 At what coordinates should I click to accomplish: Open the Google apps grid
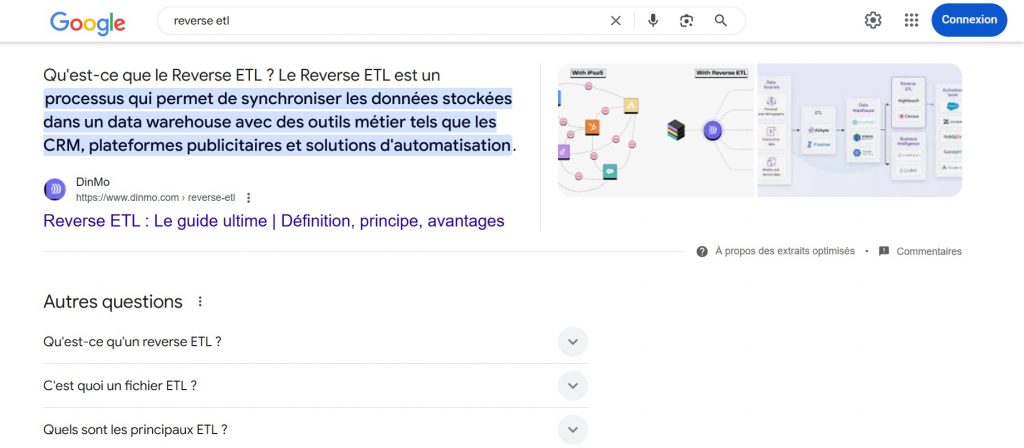tap(911, 20)
